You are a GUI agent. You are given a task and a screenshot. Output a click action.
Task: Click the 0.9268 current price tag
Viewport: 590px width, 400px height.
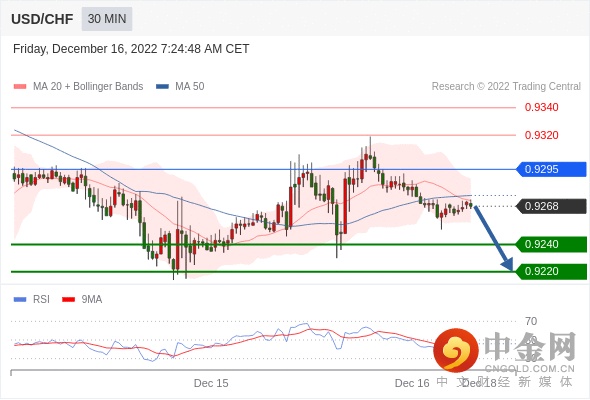click(551, 206)
